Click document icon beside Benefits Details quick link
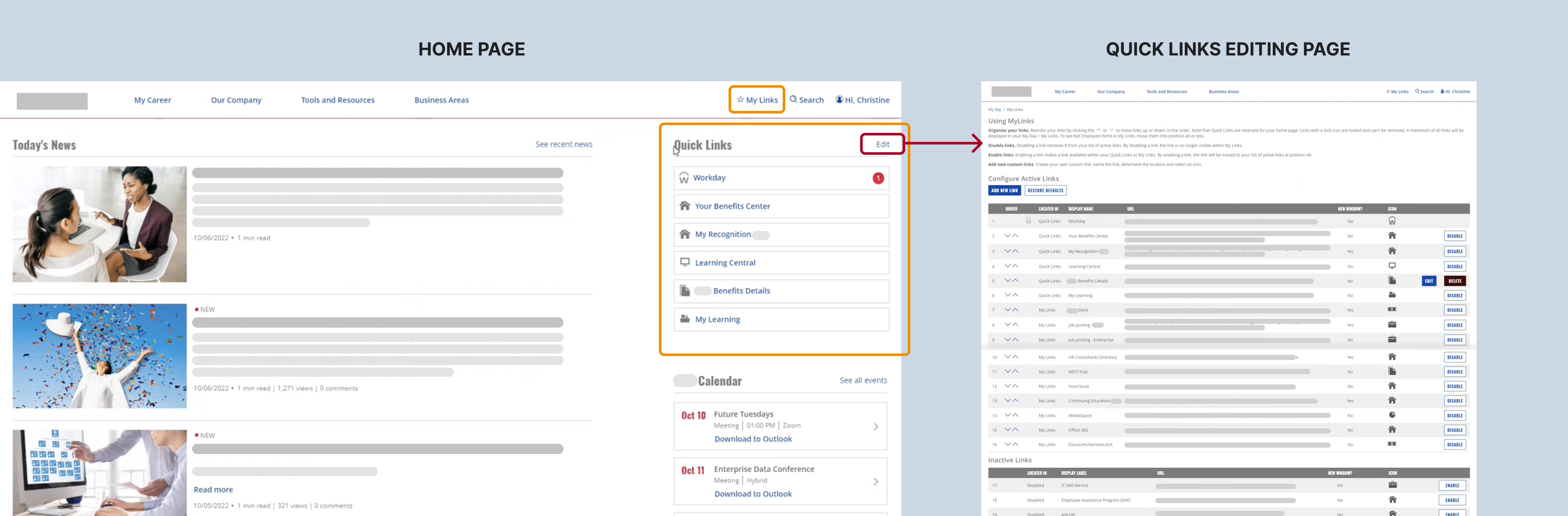This screenshot has width=1568, height=516. [685, 291]
